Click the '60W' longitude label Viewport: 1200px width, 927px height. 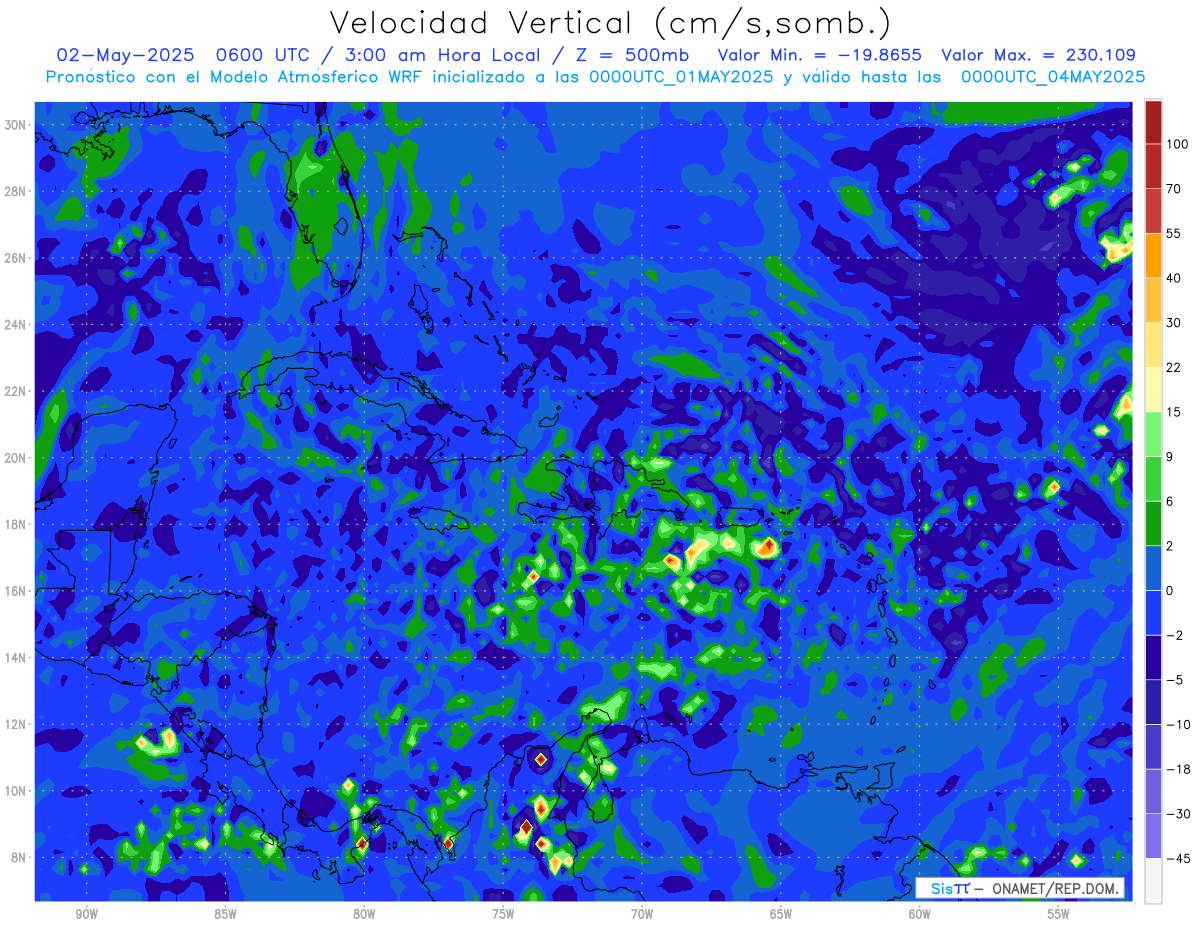coord(920,915)
